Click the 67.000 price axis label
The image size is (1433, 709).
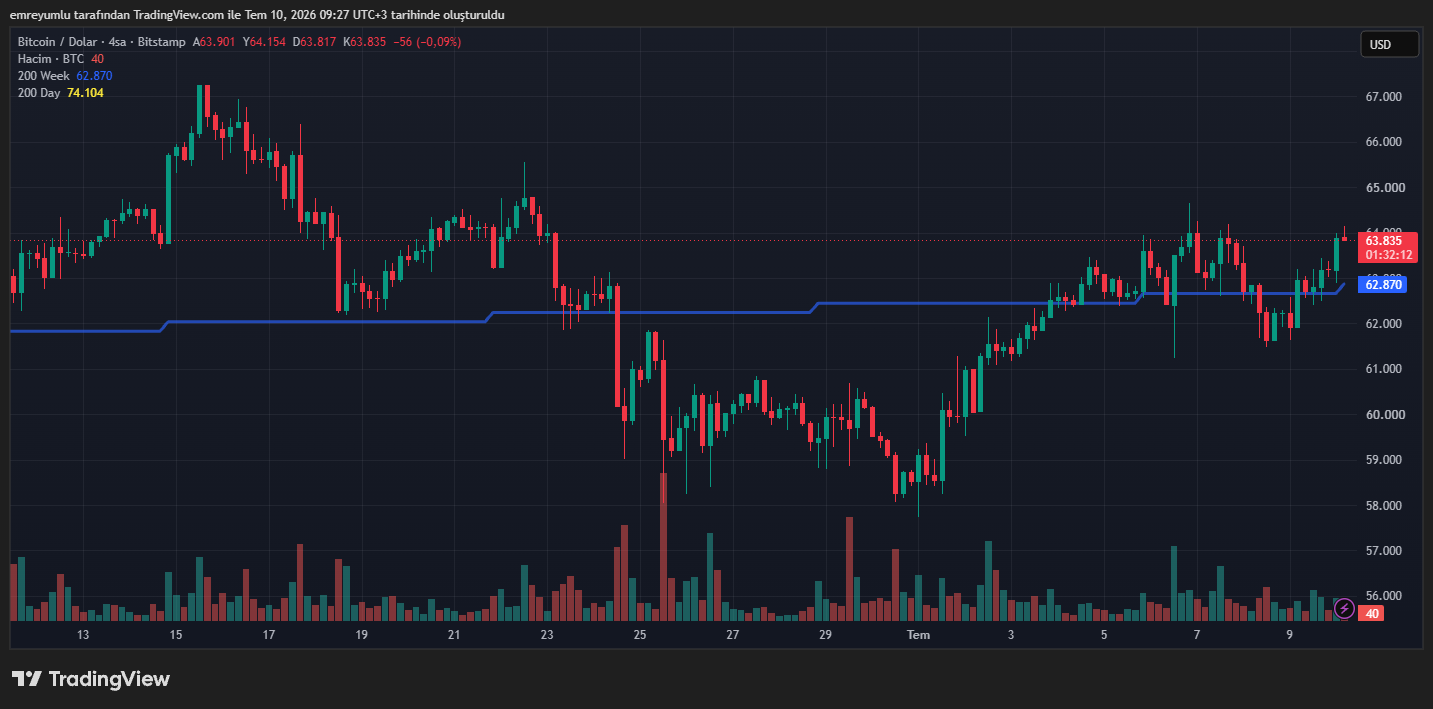point(1385,97)
